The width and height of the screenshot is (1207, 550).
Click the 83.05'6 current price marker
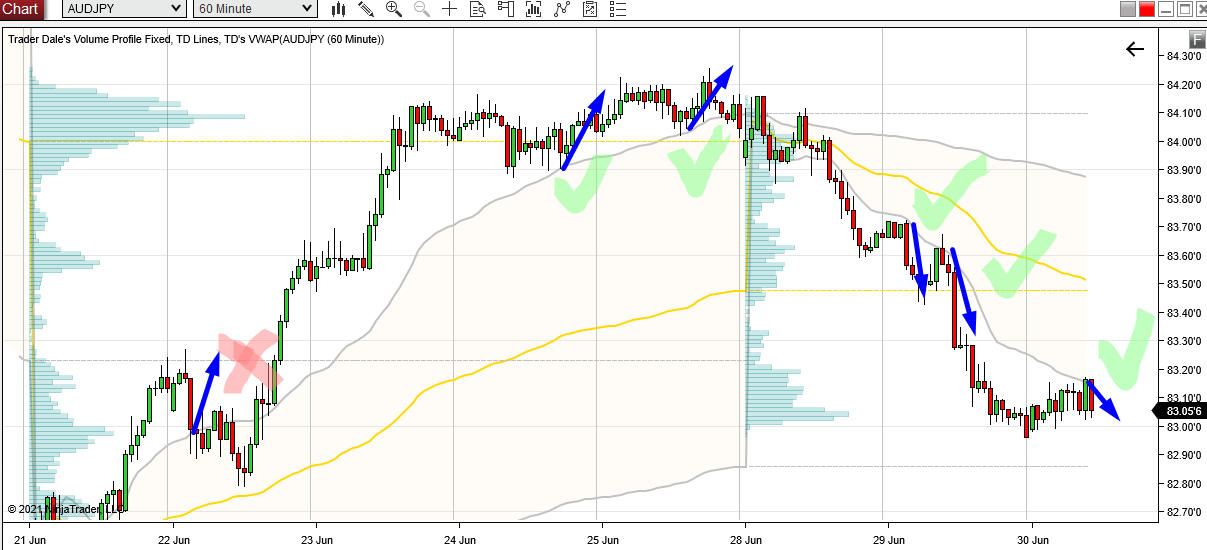coord(1182,410)
